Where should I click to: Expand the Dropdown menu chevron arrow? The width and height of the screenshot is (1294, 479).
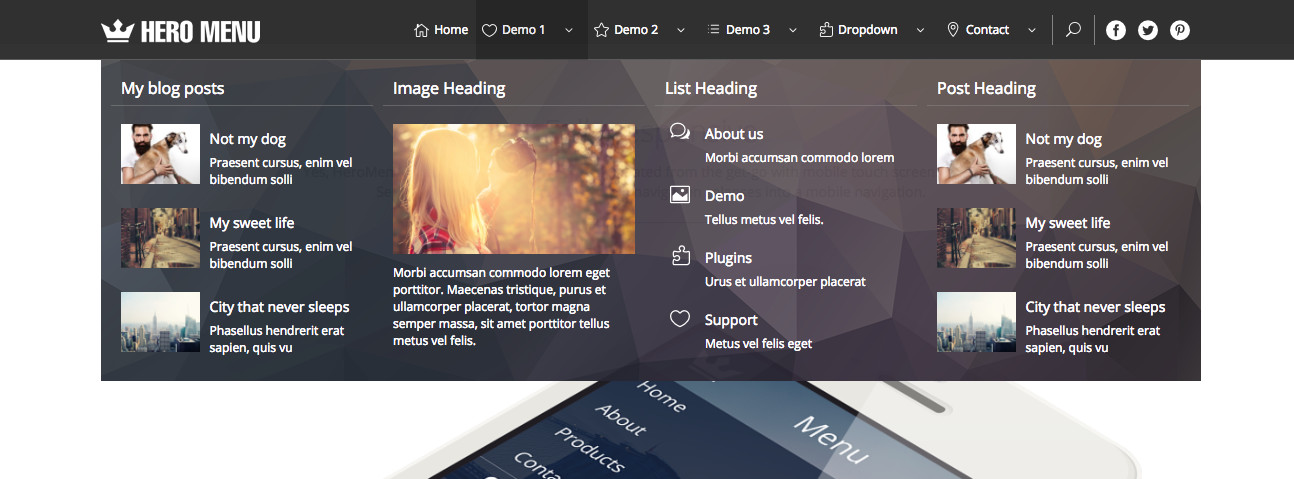[x=920, y=30]
